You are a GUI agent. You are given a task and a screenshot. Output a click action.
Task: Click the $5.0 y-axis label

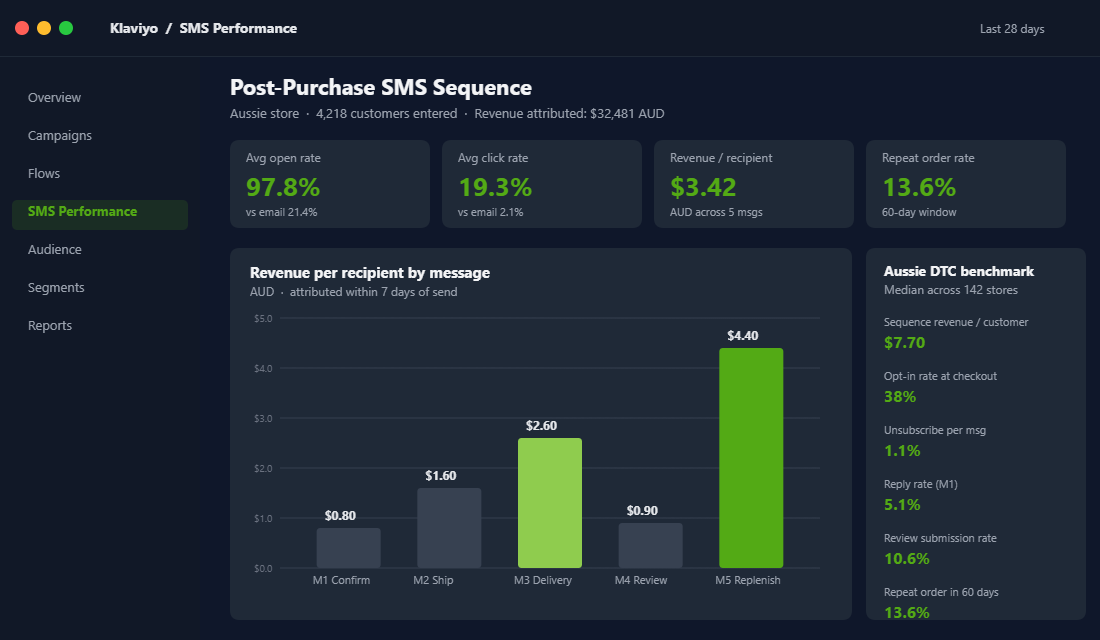tap(263, 319)
